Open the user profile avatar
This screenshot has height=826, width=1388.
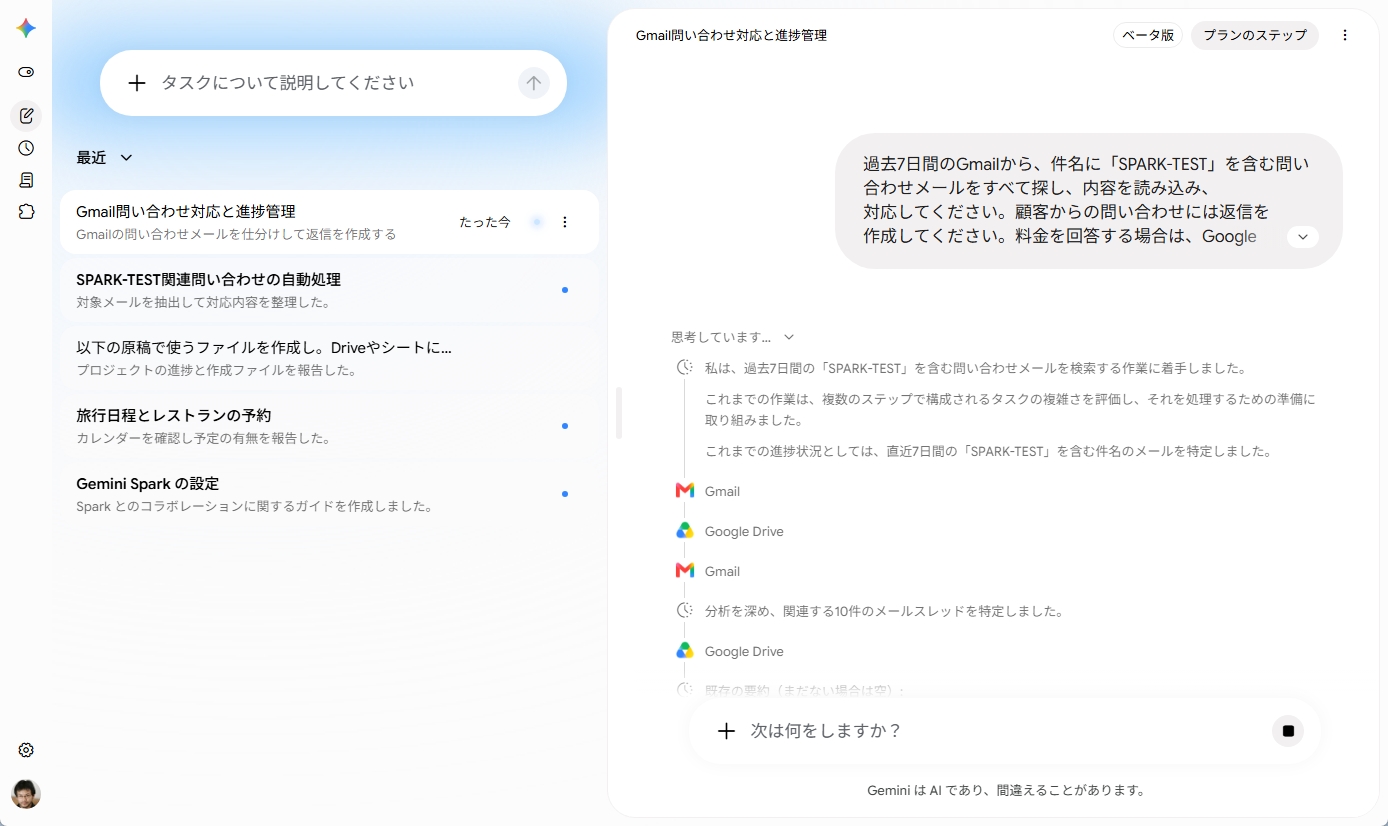pos(26,794)
